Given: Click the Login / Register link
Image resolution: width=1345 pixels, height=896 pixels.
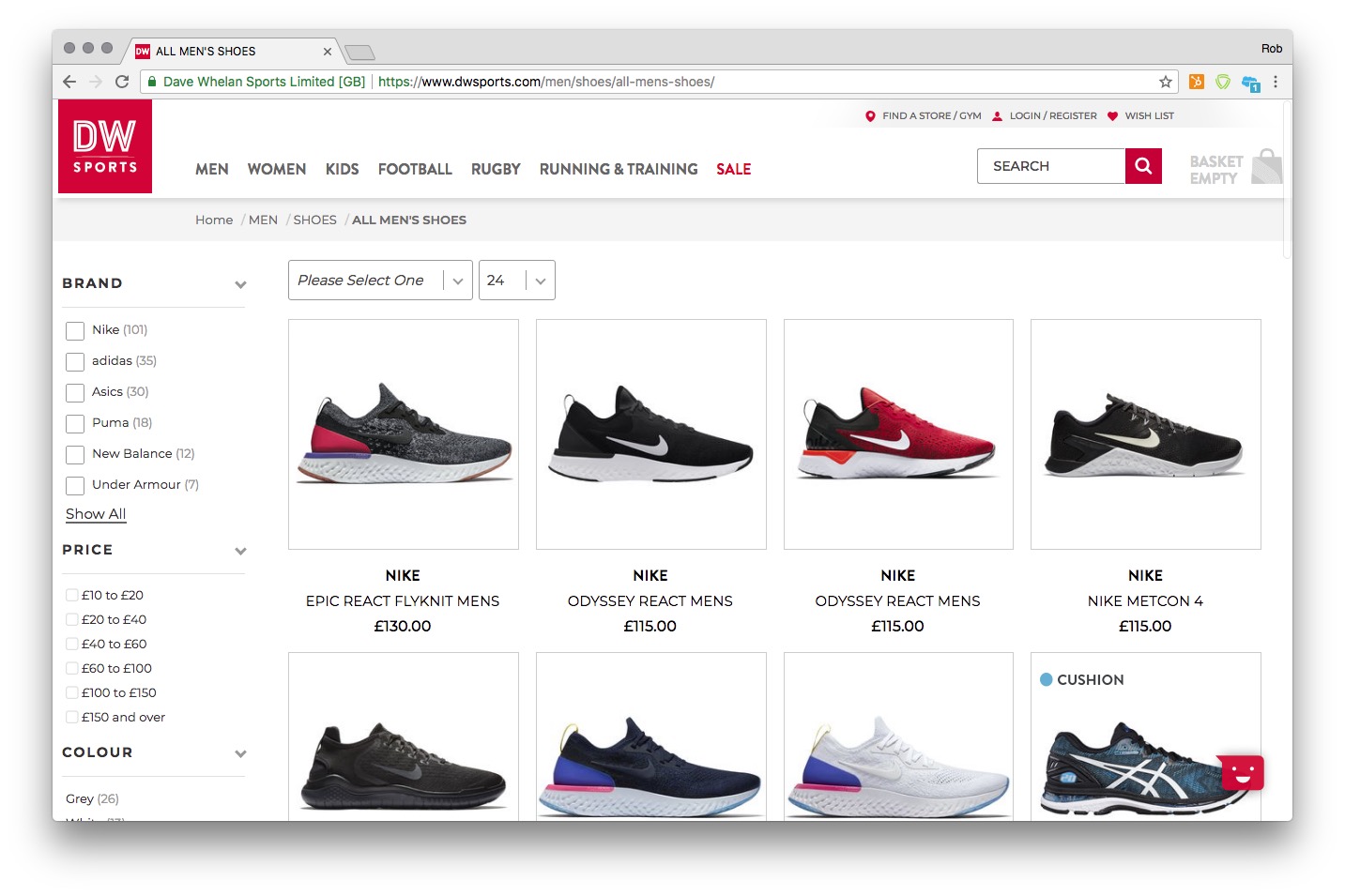Looking at the screenshot, I should coord(1052,116).
